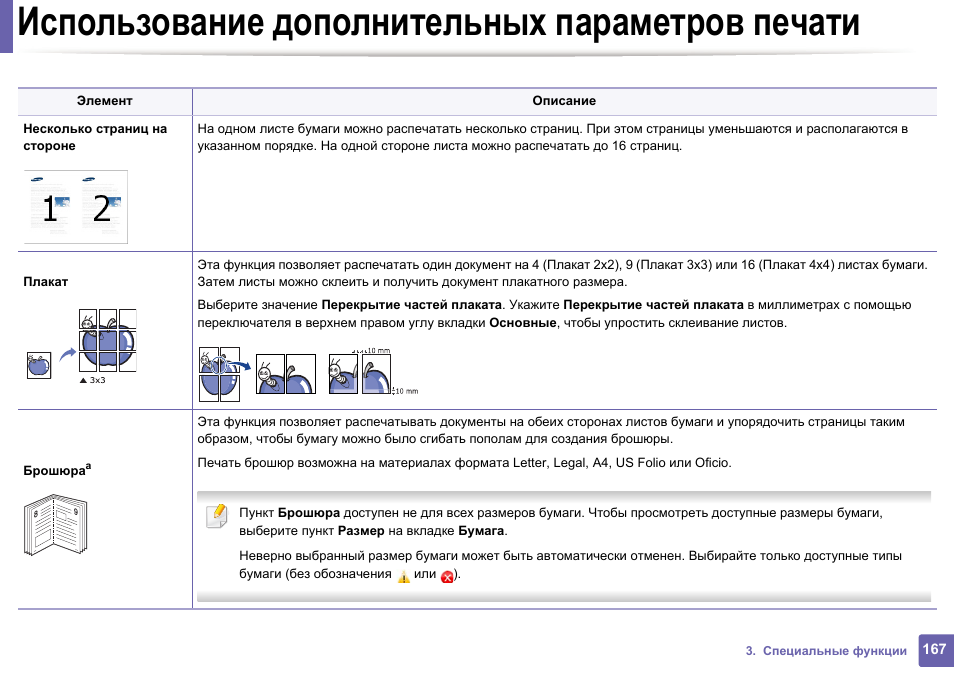
Task: Click the page title Использование дополнительных параметров печати
Action: 438,23
